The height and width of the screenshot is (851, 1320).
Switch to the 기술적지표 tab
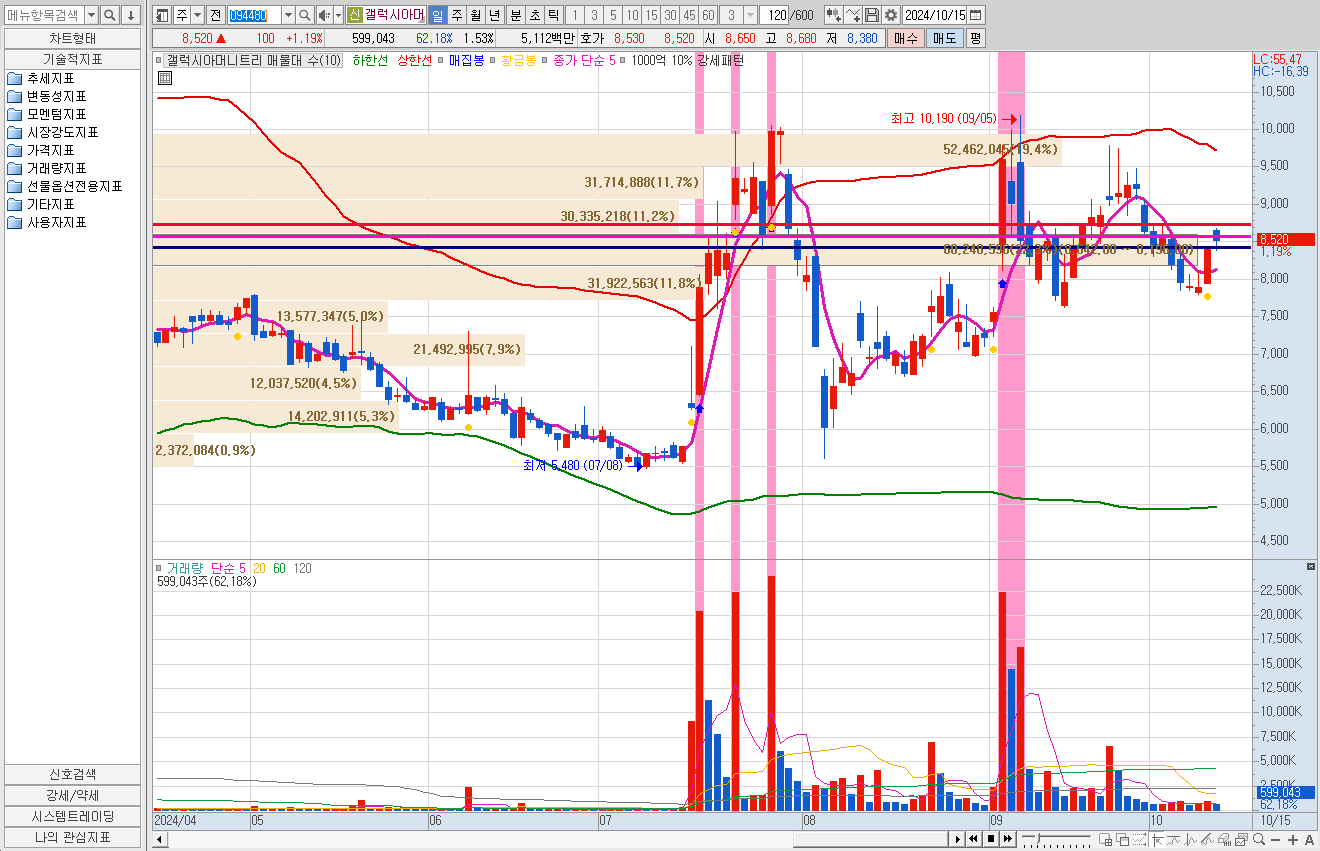(72, 59)
